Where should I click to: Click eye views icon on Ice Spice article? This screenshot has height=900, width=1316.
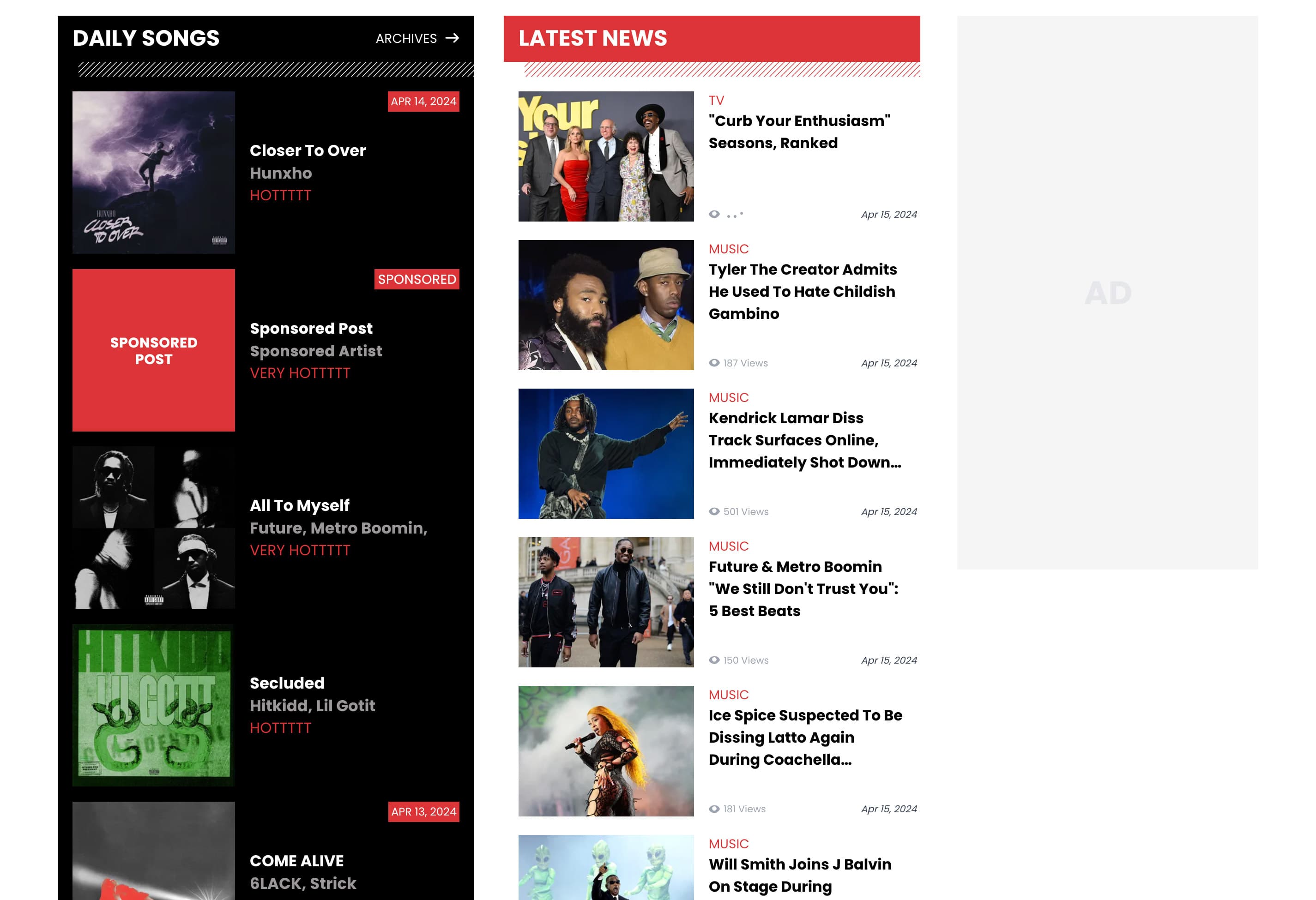click(714, 809)
